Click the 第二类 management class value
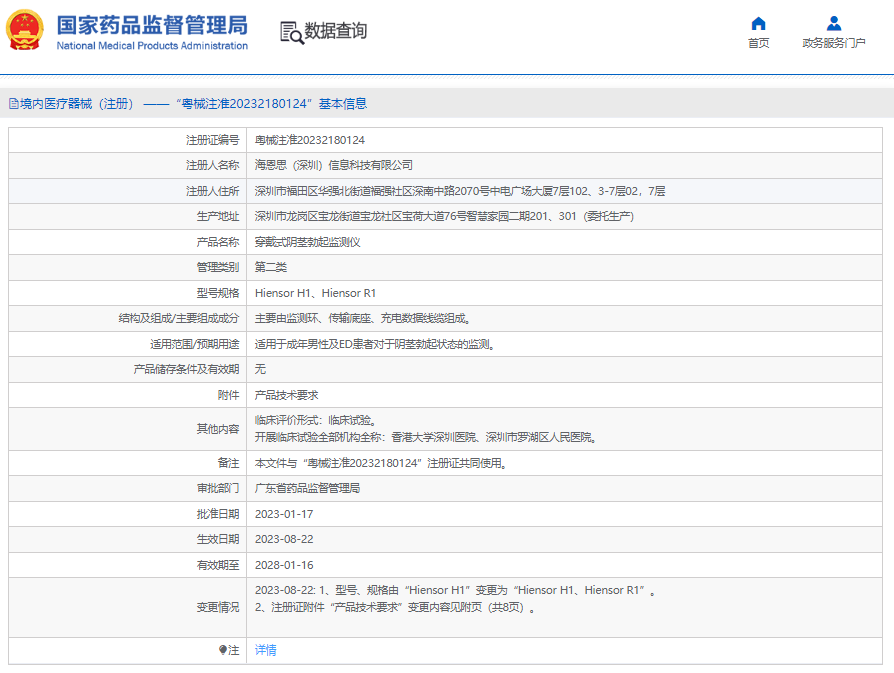 [x=270, y=267]
